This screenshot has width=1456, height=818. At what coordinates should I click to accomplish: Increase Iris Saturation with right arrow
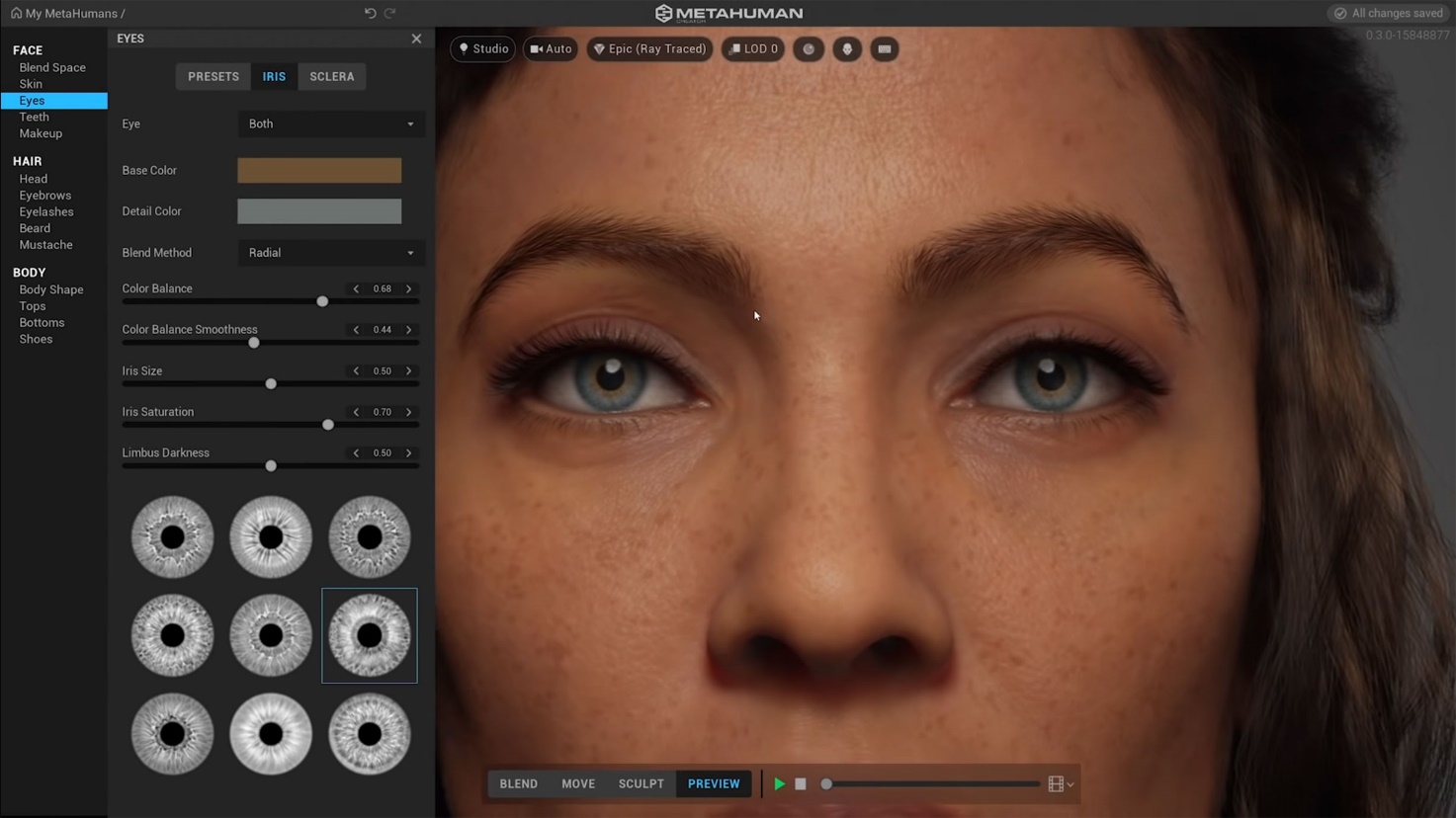(409, 412)
